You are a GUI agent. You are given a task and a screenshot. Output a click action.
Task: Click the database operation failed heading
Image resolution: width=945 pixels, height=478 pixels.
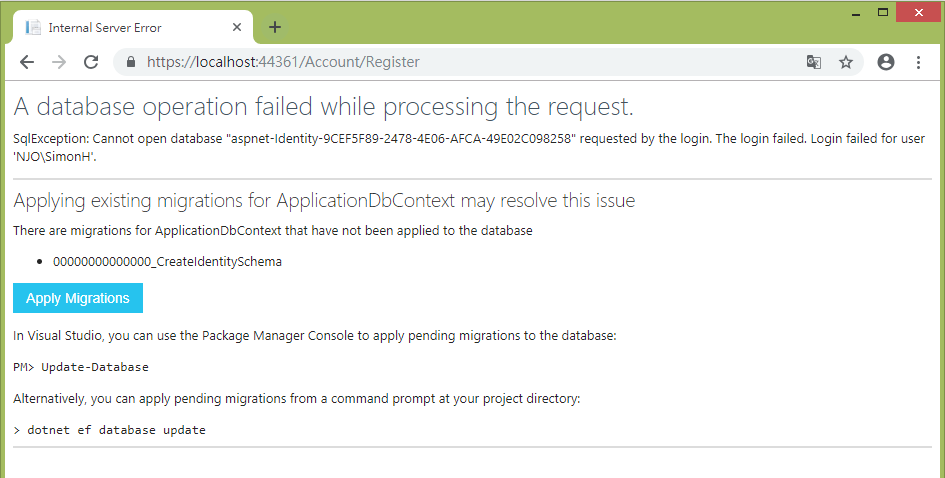click(x=323, y=106)
